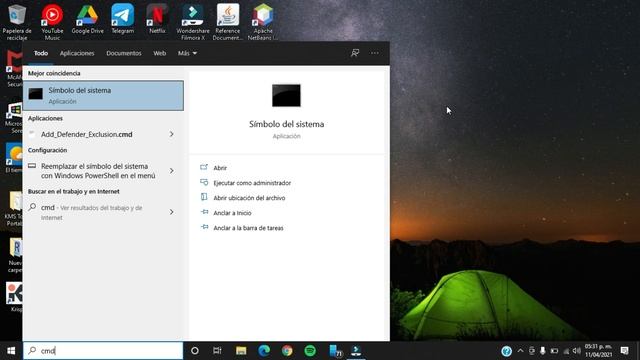Open Papelera de reciclaje desktop icon
Screen dimensions: 640x360
[x=17, y=21]
